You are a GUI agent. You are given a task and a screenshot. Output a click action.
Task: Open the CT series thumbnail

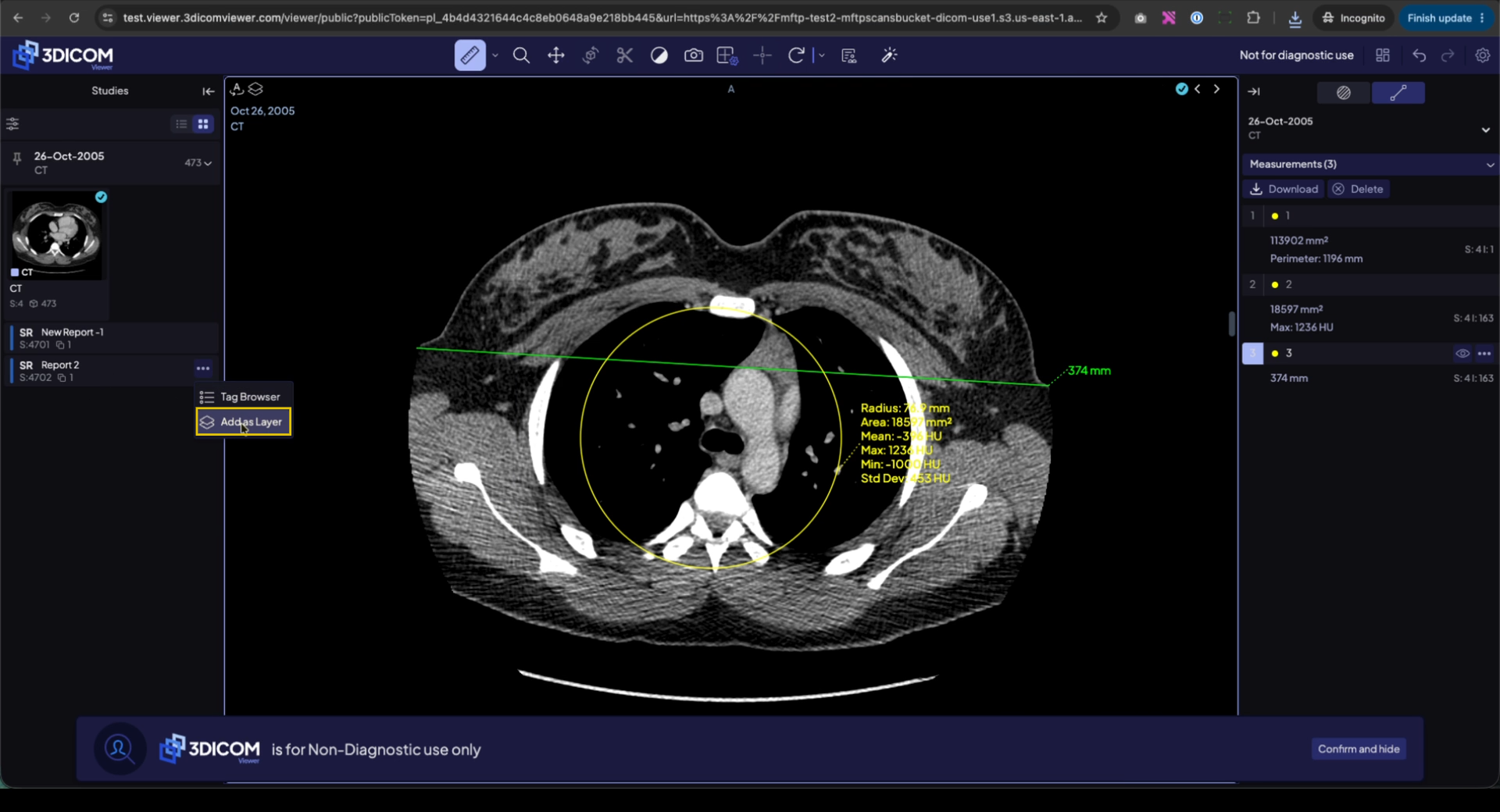click(x=56, y=235)
